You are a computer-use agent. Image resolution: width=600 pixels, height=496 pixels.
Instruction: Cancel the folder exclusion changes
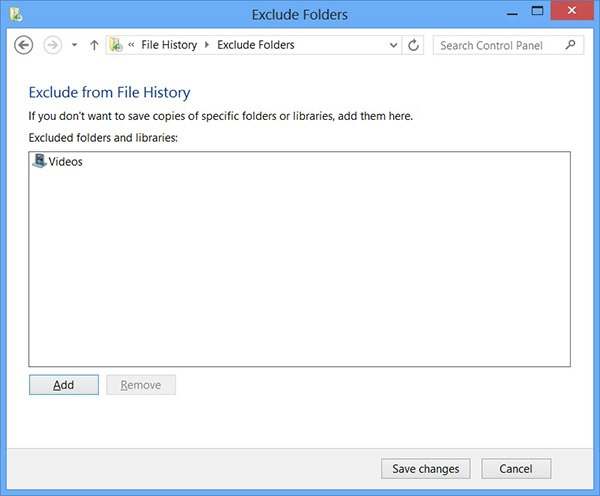coord(516,468)
